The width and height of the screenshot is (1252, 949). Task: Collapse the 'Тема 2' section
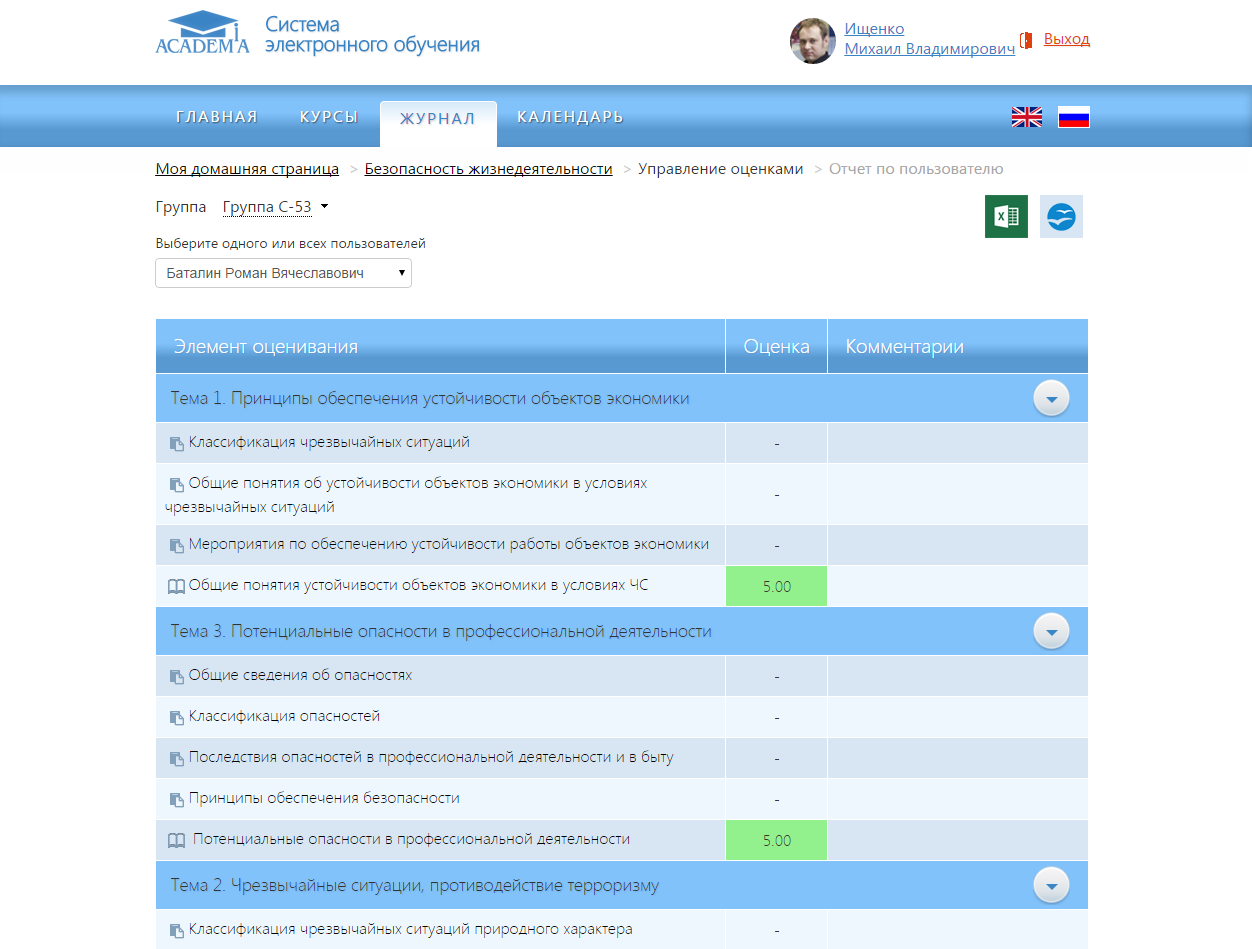[x=1051, y=886]
